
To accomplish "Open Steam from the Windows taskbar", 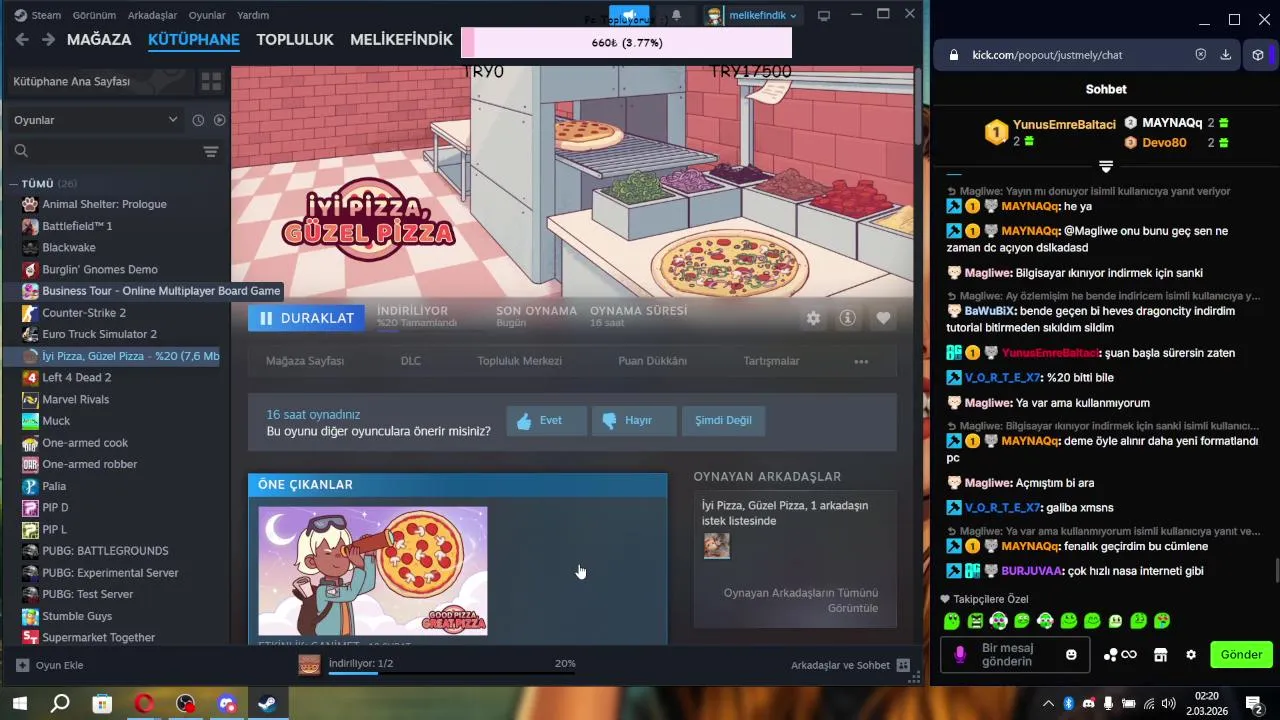I will [268, 703].
